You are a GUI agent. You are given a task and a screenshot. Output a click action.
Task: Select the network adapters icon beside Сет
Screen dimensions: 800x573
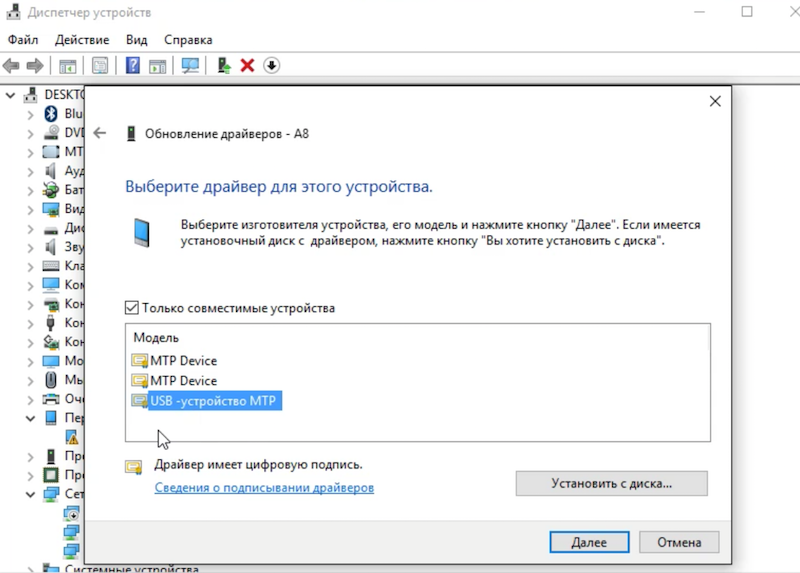click(x=51, y=494)
